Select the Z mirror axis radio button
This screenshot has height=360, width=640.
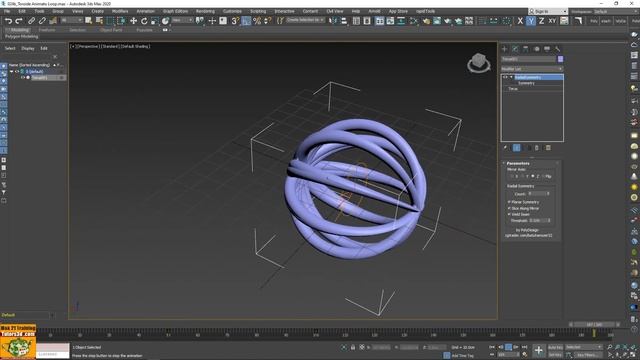tap(533, 176)
